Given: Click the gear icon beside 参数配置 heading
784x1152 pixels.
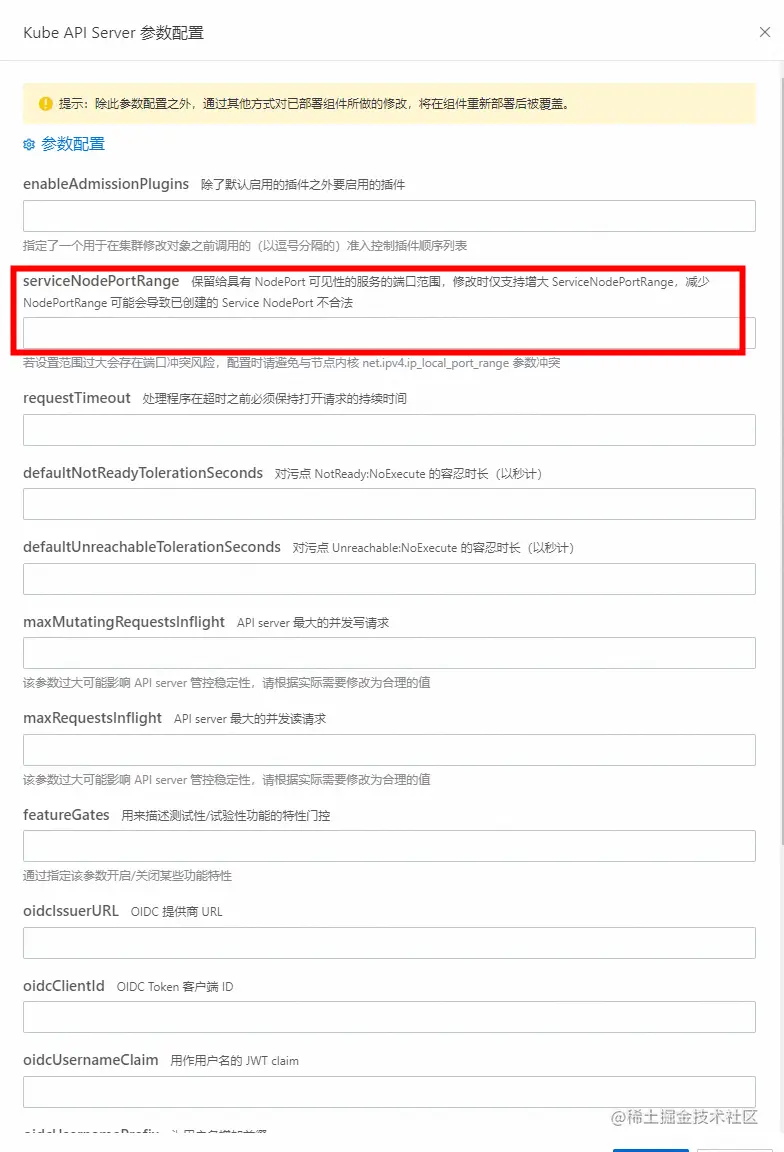Looking at the screenshot, I should click(x=29, y=145).
